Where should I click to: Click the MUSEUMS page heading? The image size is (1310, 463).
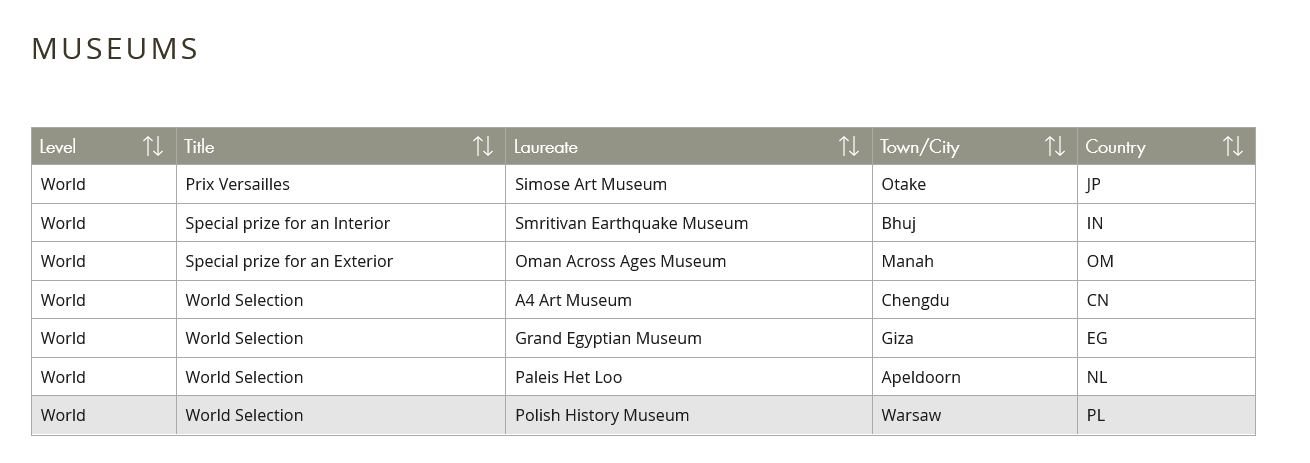tap(115, 48)
